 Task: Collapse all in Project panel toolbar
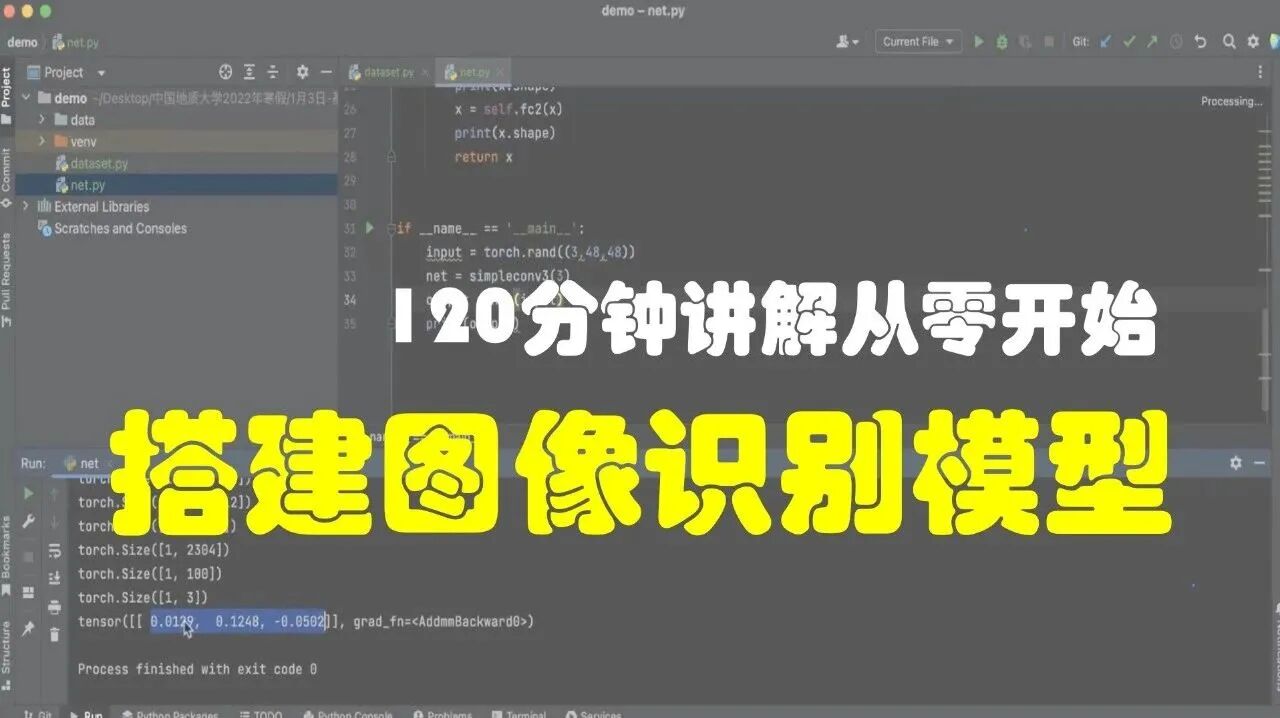tap(272, 72)
